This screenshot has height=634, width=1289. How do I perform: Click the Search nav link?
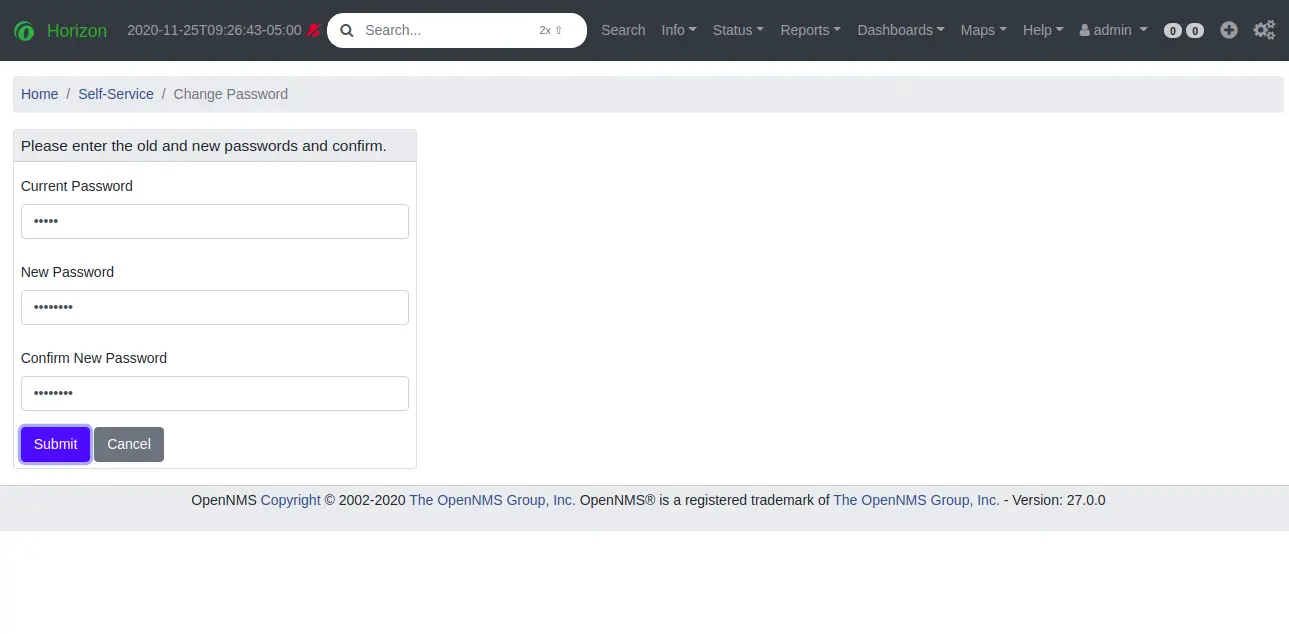(623, 30)
